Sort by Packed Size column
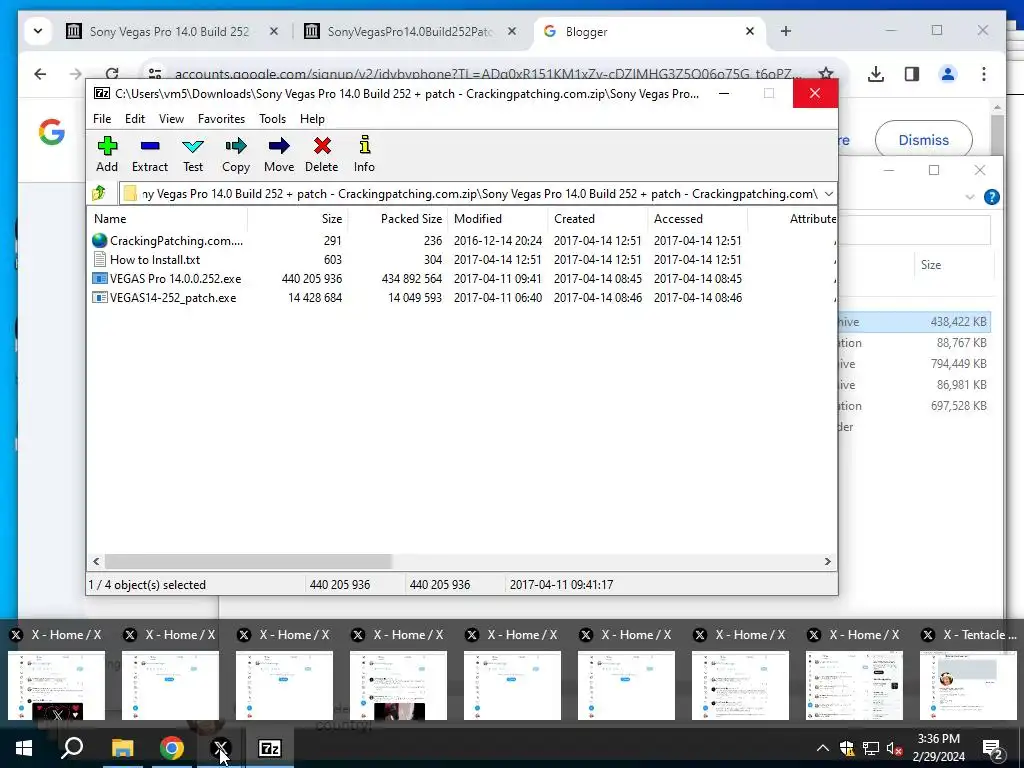This screenshot has height=768, width=1024. point(397,219)
